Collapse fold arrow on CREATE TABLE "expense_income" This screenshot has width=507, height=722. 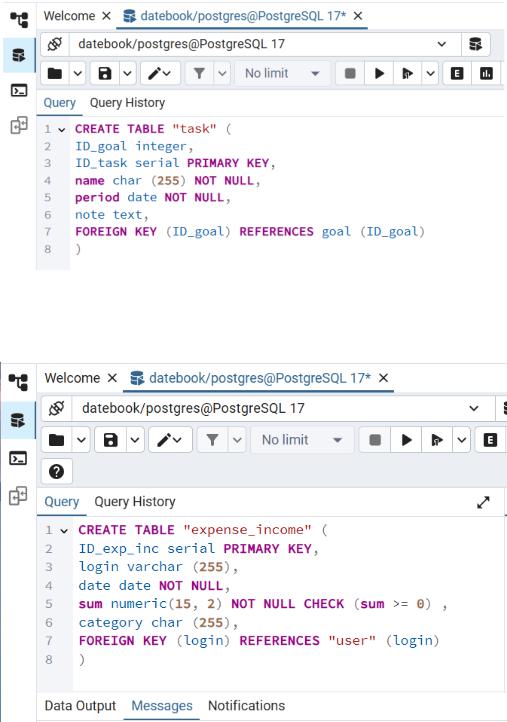click(64, 530)
